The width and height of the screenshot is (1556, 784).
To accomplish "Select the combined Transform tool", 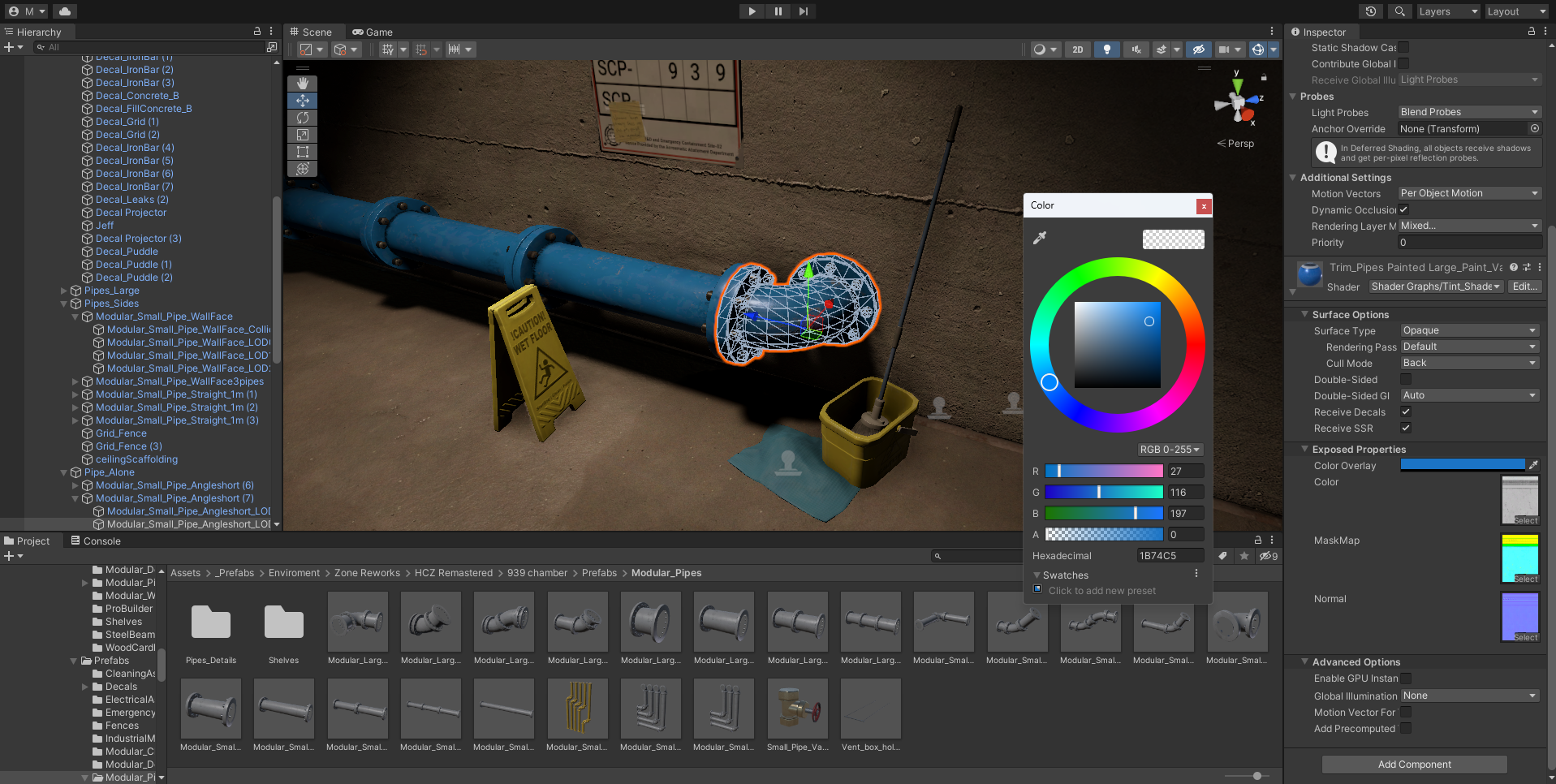I will tap(302, 169).
